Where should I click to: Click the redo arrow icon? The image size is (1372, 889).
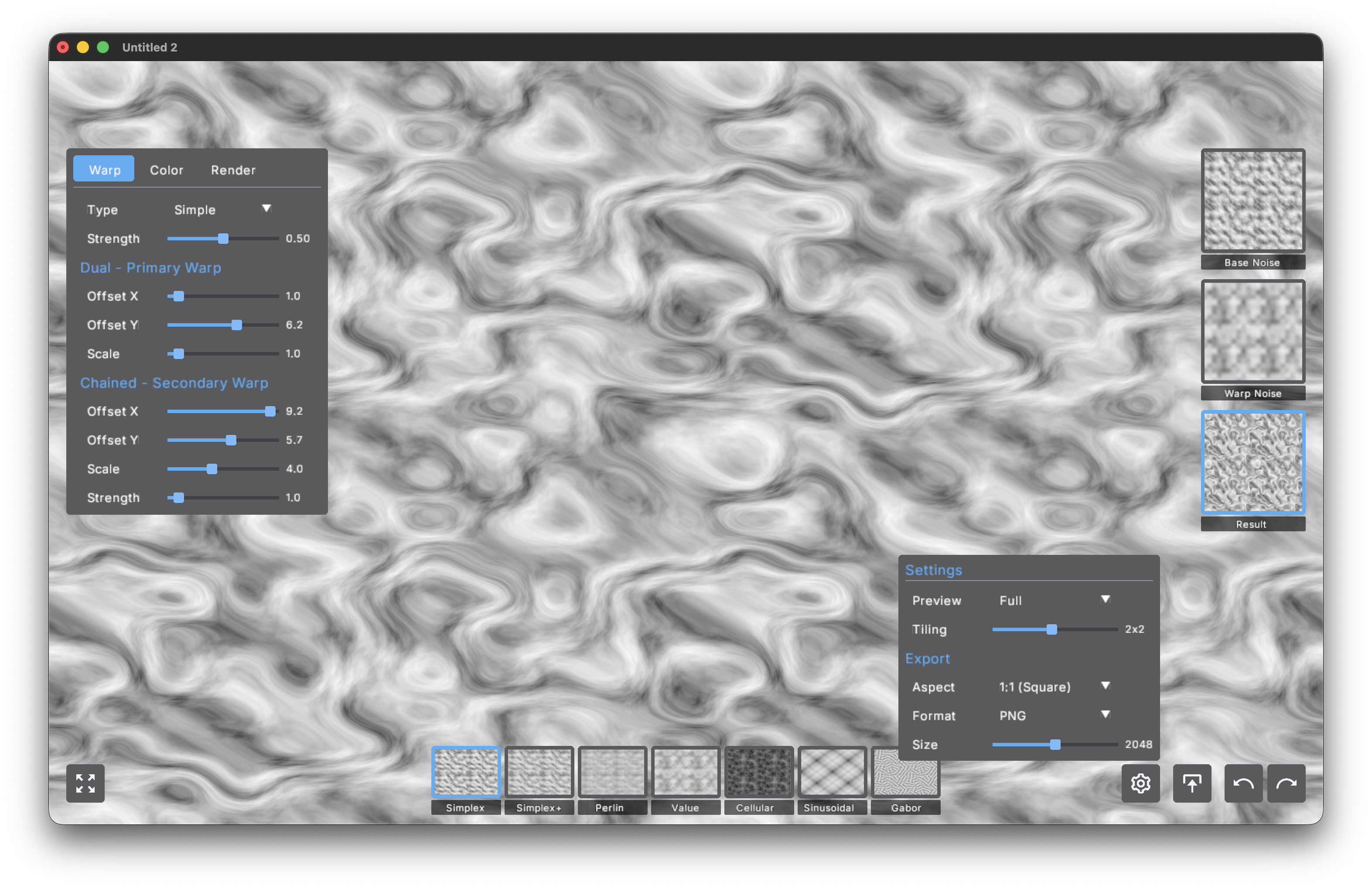tap(1287, 783)
